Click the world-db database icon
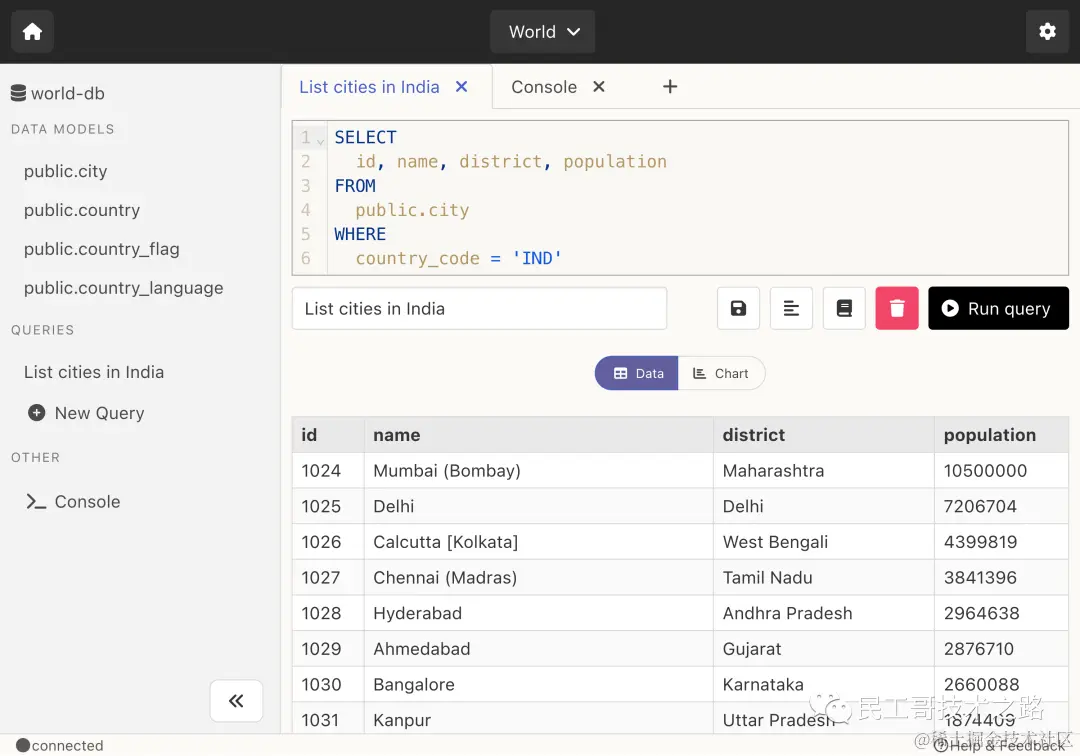This screenshot has width=1080, height=756. coord(19,93)
